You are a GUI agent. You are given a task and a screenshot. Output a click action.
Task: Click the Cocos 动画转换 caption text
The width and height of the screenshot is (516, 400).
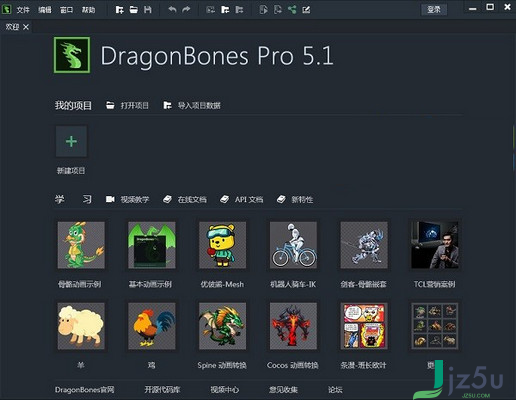(293, 365)
